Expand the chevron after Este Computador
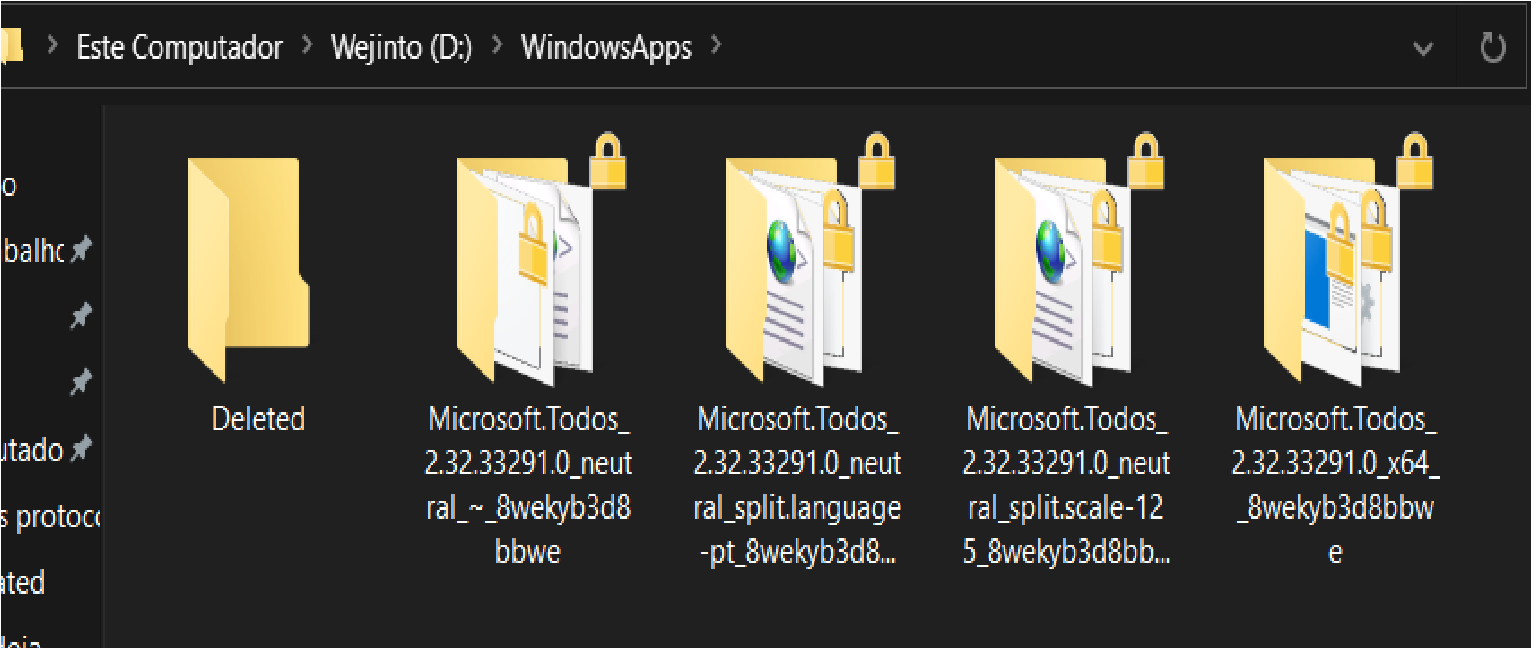 click(308, 47)
